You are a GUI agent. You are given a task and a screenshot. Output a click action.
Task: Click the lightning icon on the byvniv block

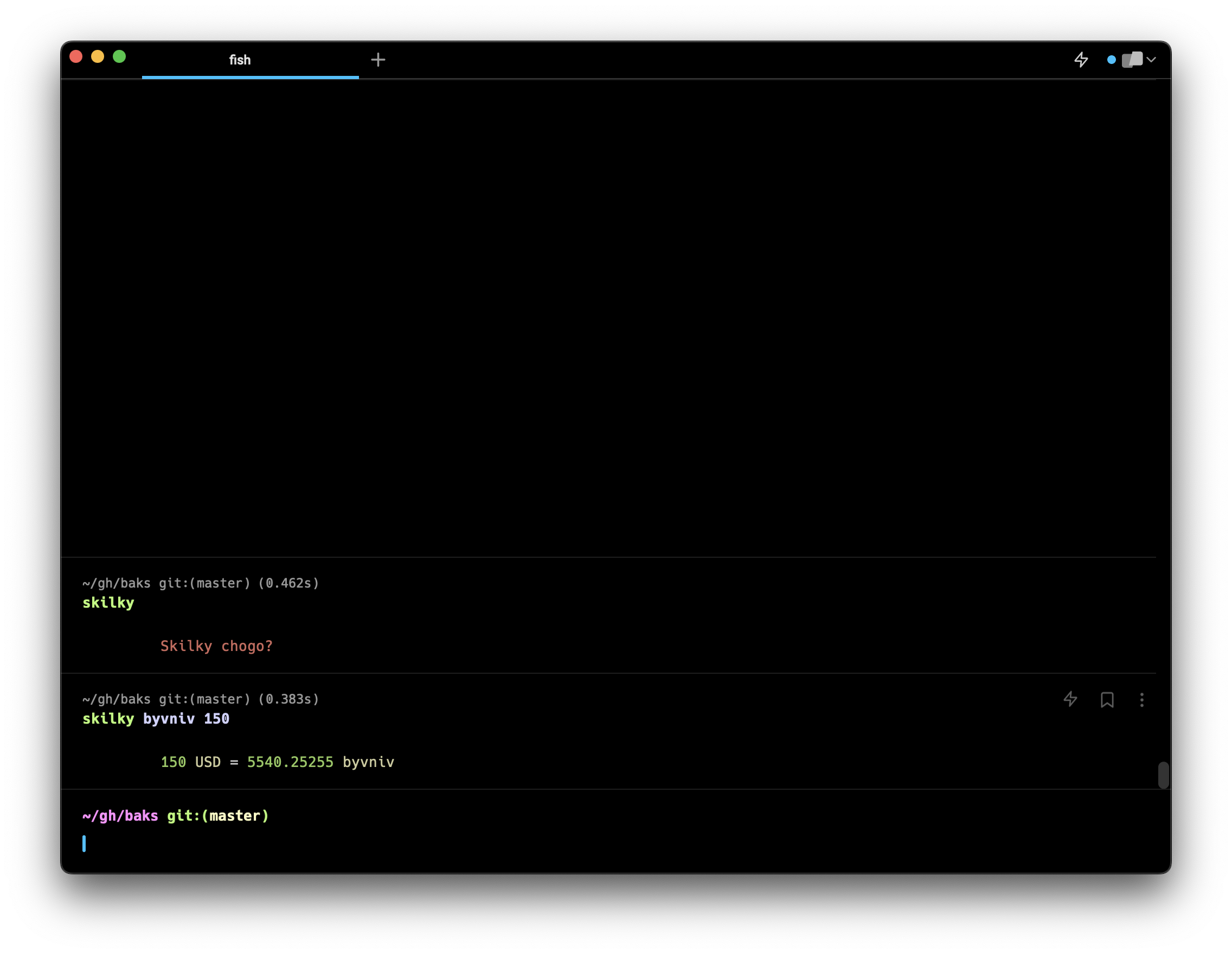1070,699
